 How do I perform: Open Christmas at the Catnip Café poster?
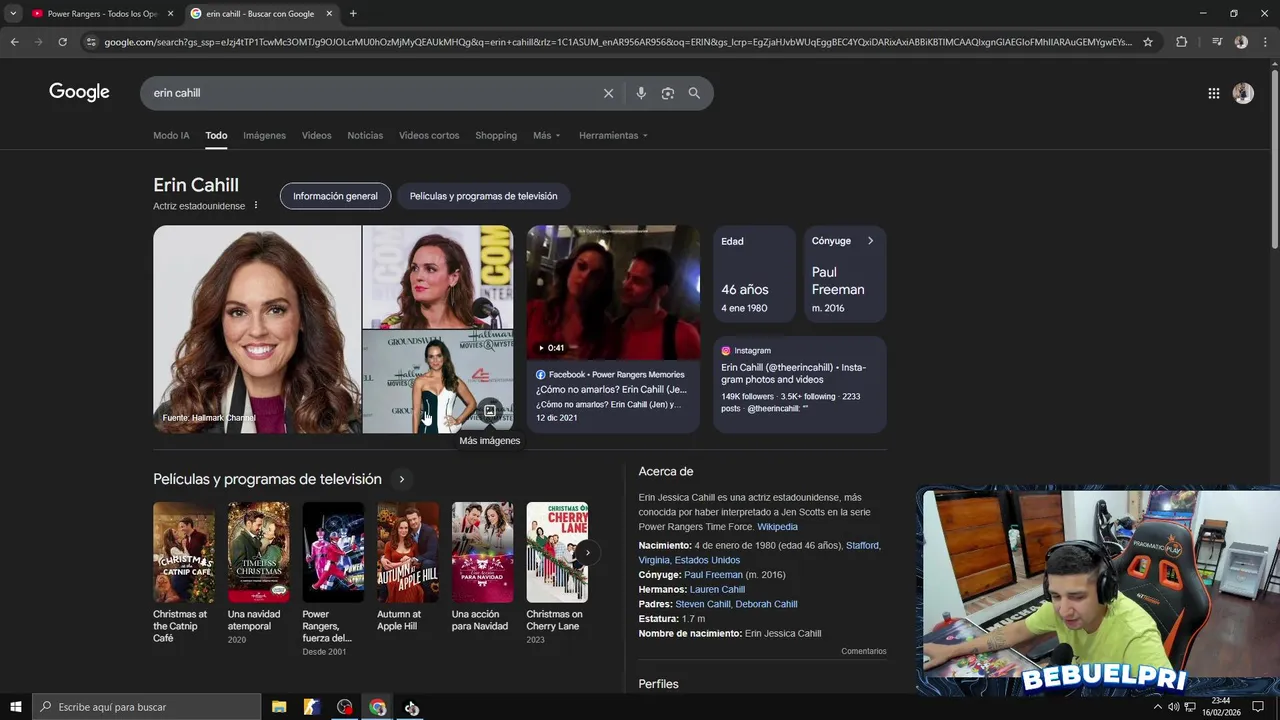click(x=183, y=552)
